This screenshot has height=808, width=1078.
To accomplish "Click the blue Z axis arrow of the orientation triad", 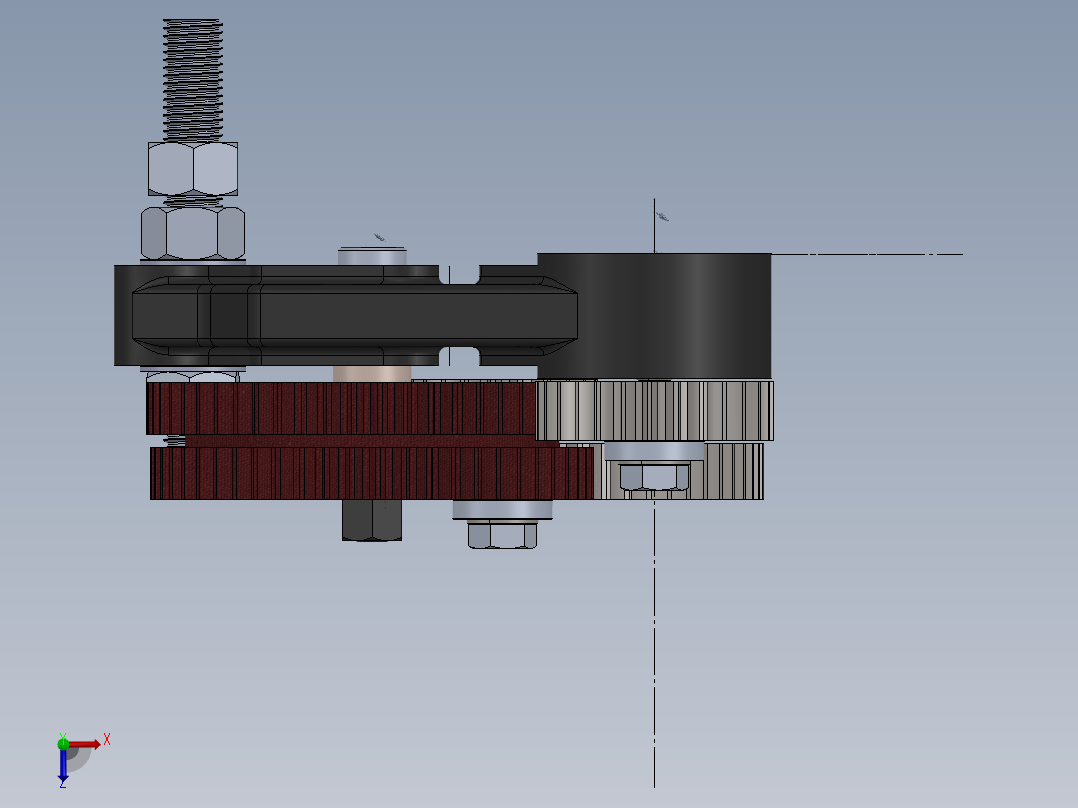I will click(x=63, y=764).
